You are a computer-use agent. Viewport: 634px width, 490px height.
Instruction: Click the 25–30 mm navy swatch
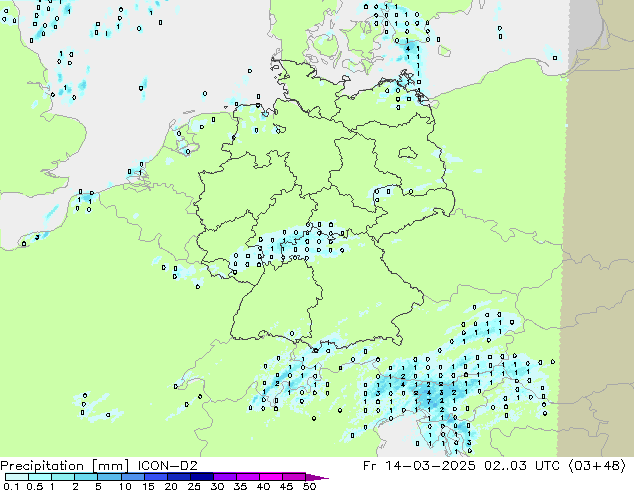pyautogui.click(x=201, y=477)
